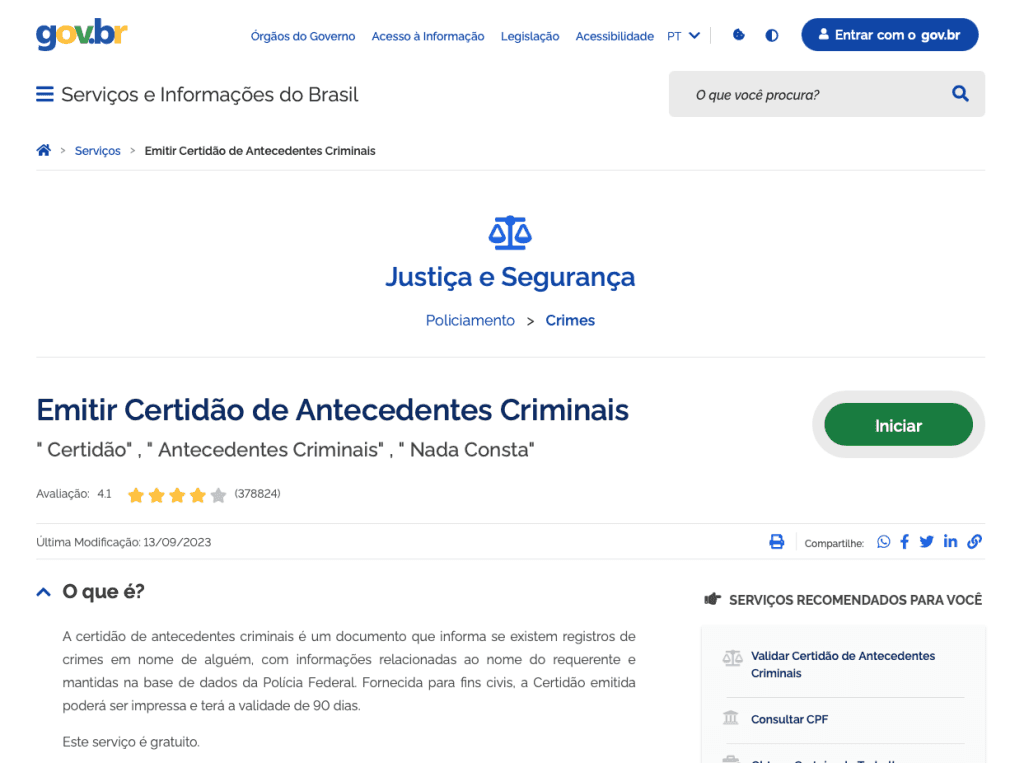Share on LinkedIn

(950, 541)
